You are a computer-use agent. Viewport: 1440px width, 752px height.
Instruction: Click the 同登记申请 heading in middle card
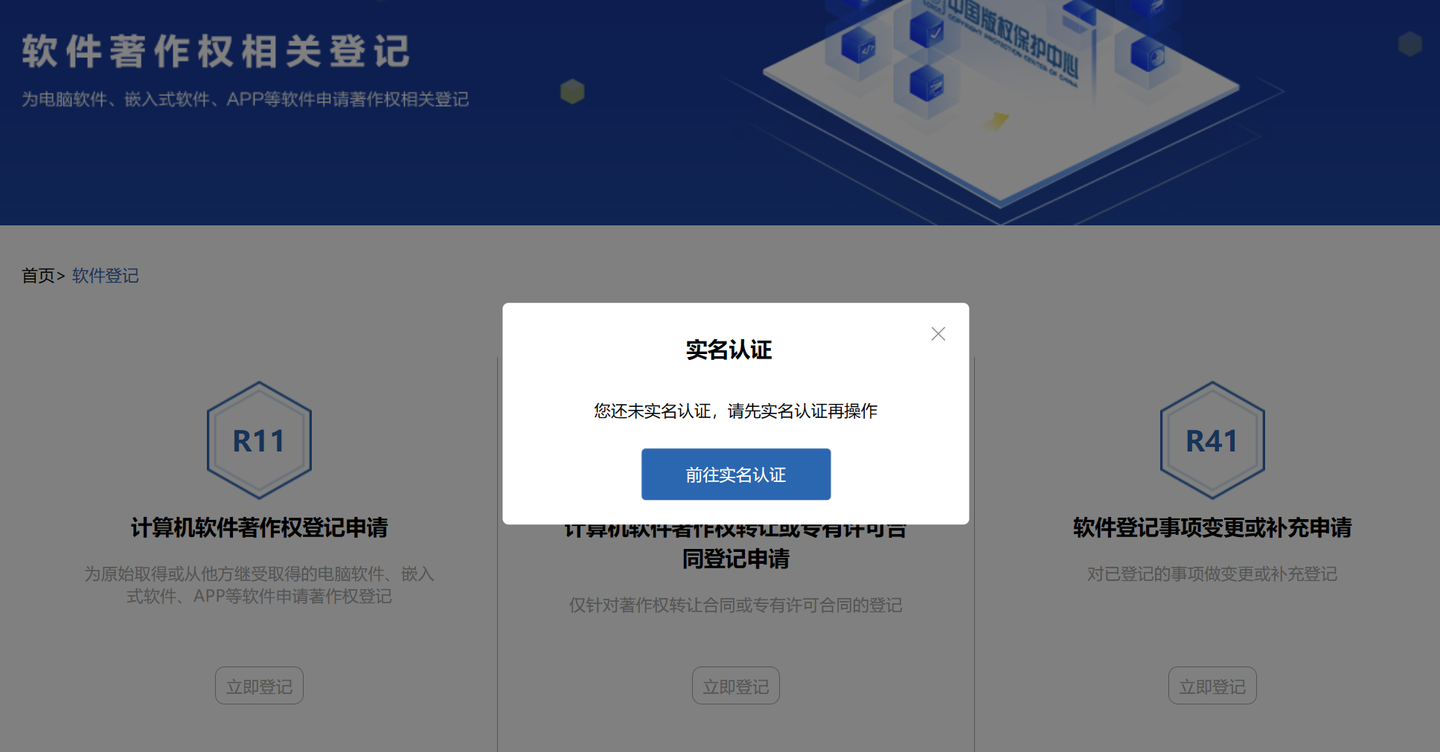pos(736,558)
